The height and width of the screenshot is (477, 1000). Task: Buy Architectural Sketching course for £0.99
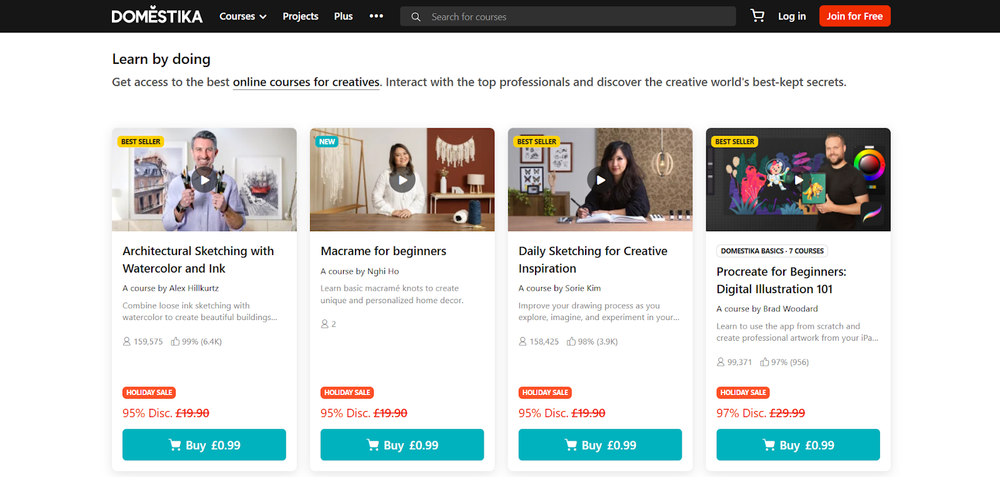coord(204,445)
